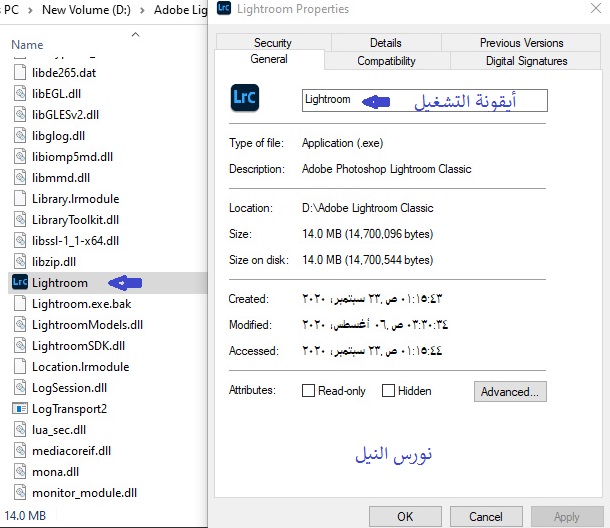
Task: Open the Digital Signatures tab
Action: tap(526, 61)
